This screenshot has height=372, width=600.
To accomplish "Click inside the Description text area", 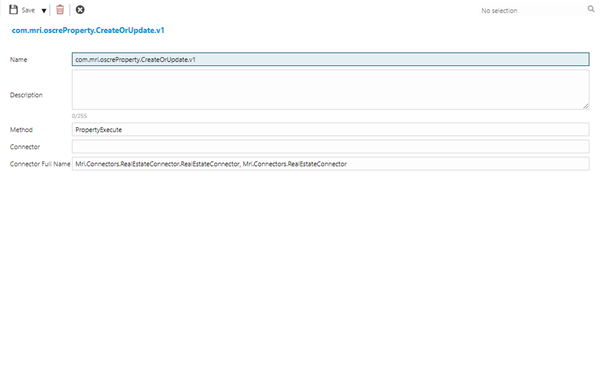I will click(331, 90).
